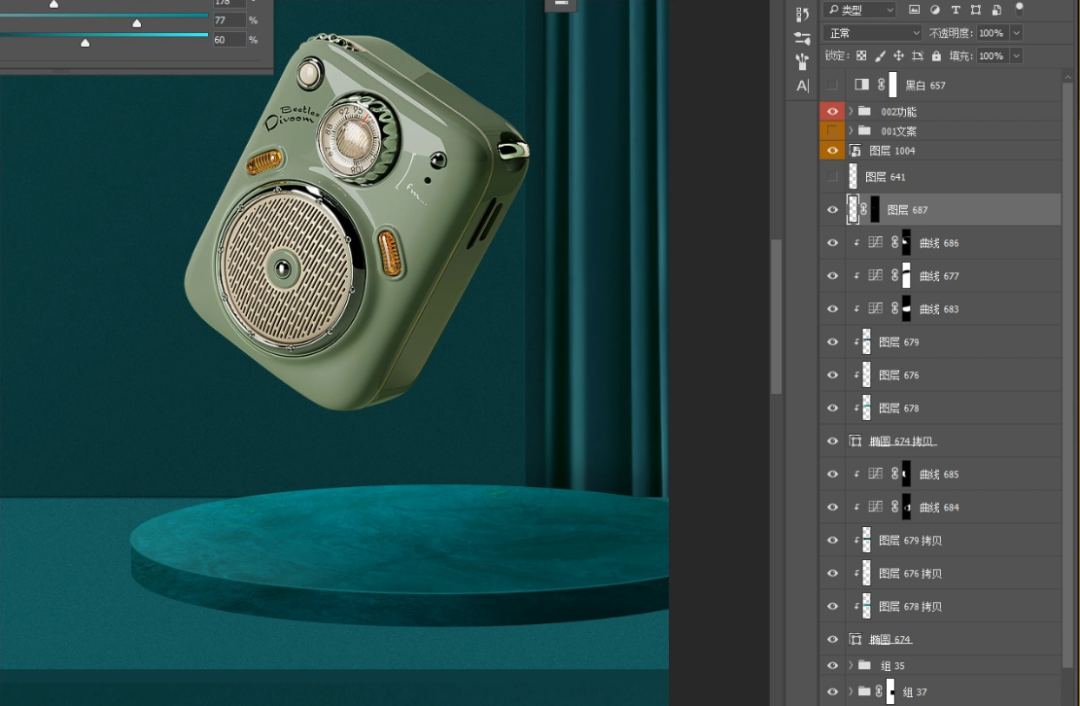Screen dimensions: 1080x706
Task: Click the 填充 100% value field
Action: (x=993, y=56)
